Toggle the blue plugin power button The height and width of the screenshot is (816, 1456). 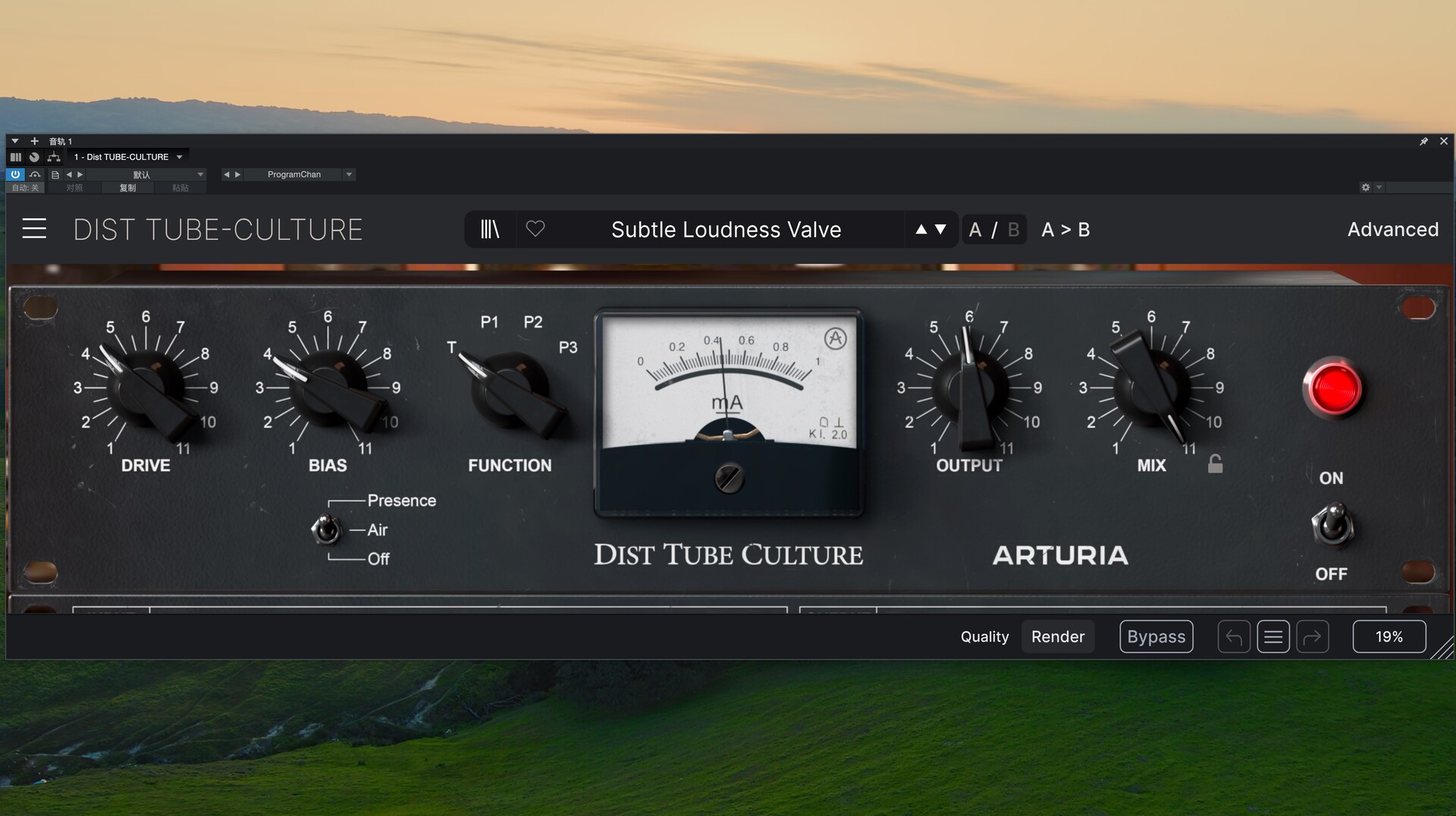coord(15,174)
